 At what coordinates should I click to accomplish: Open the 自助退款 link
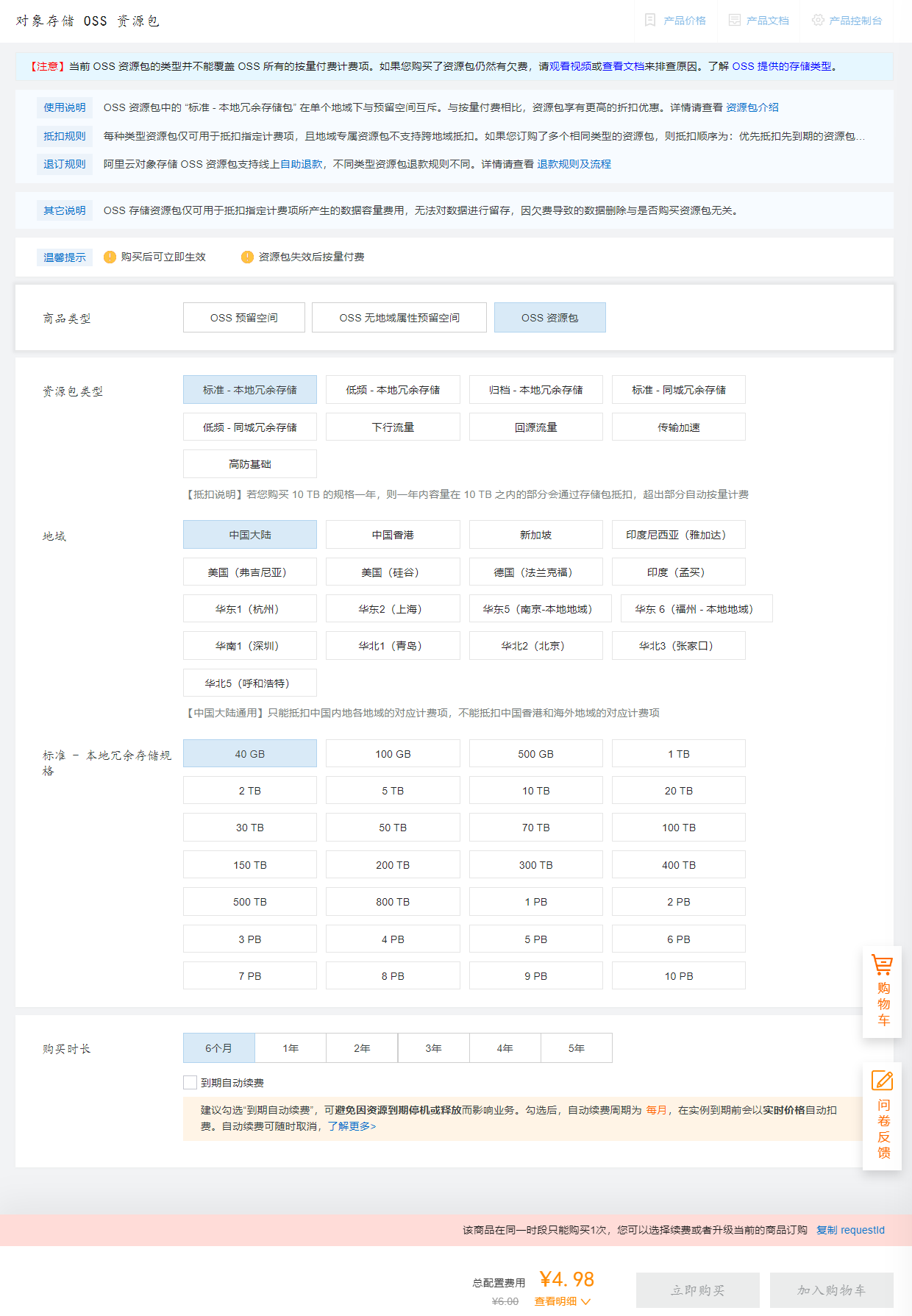pos(301,164)
